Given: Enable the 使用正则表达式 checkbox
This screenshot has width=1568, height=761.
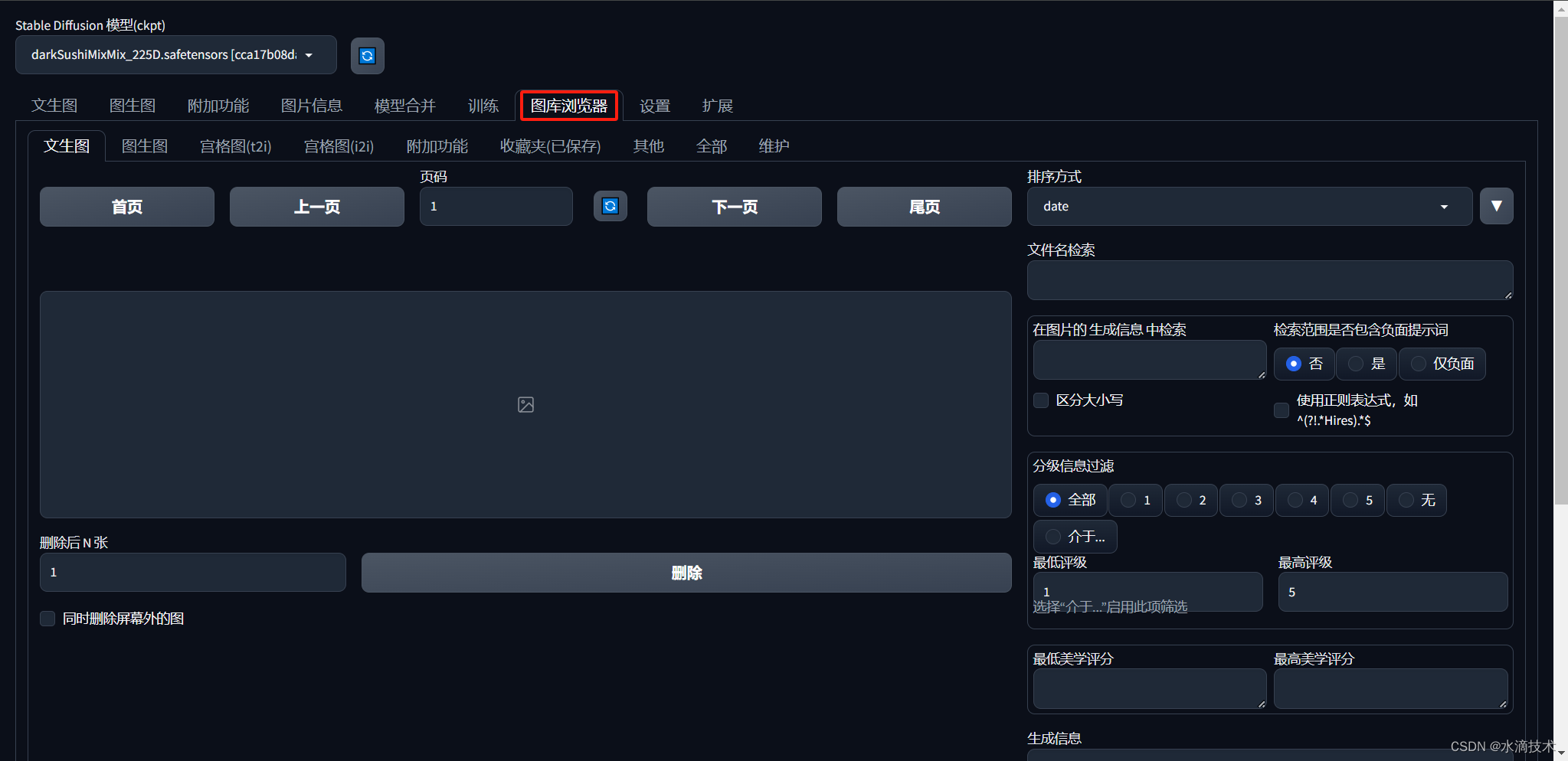Looking at the screenshot, I should 1281,410.
